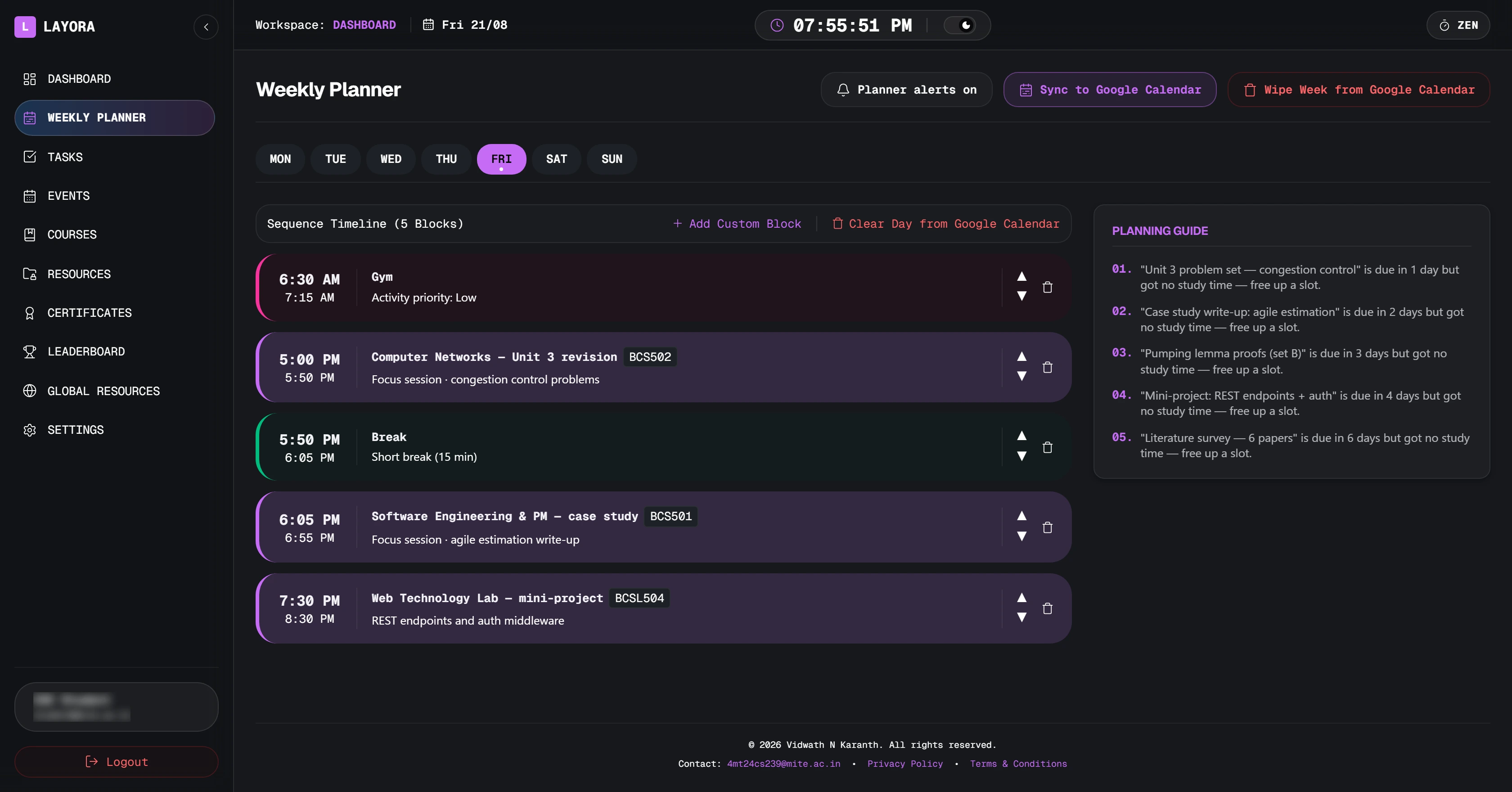This screenshot has width=1512, height=792.
Task: Move Computer Networks block down
Action: tap(1021, 376)
